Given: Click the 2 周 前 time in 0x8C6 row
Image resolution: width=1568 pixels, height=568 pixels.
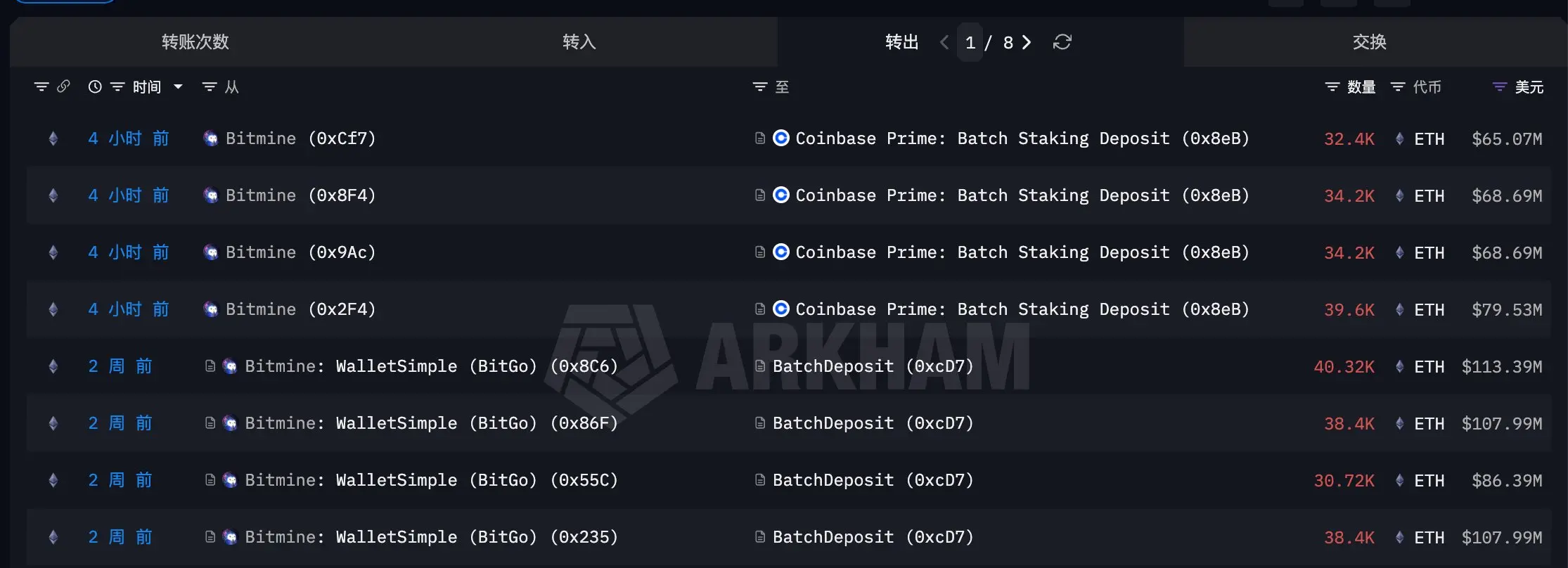Looking at the screenshot, I should (x=120, y=366).
